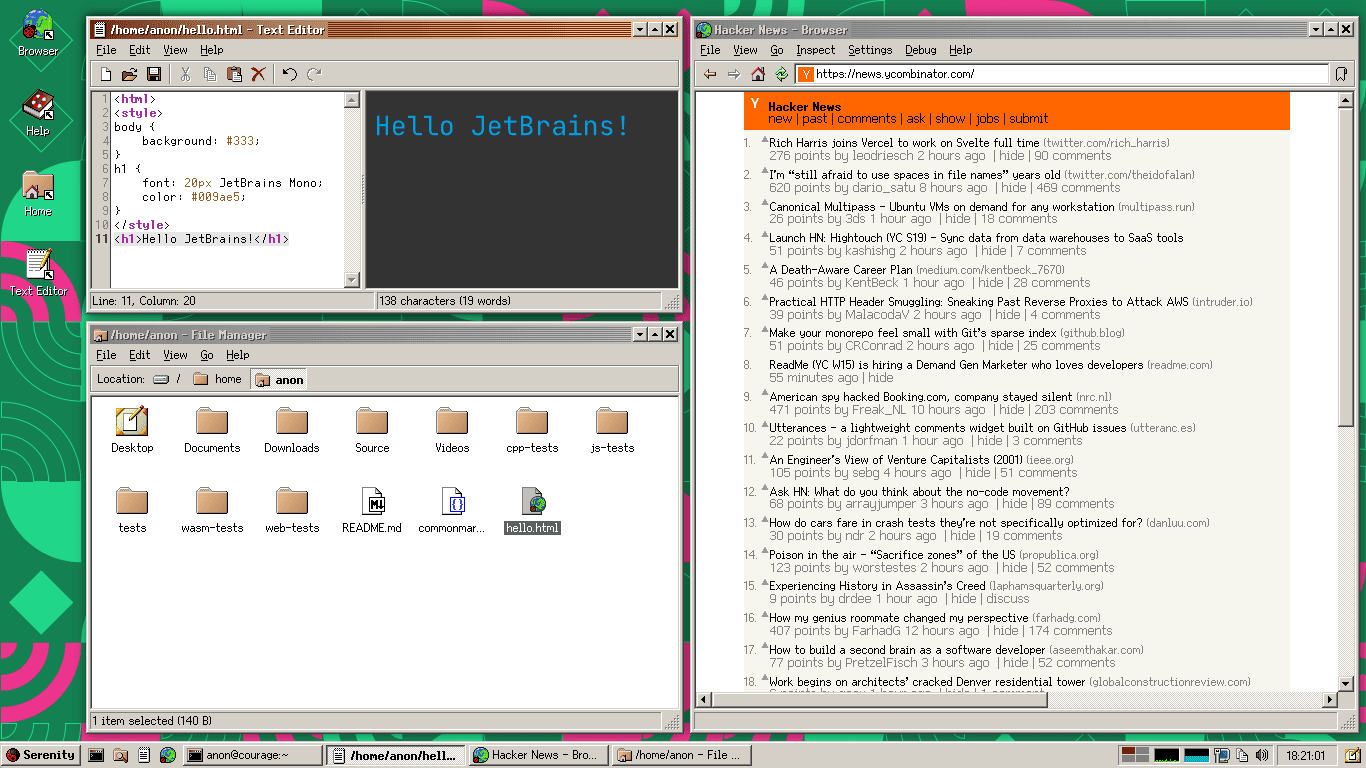Click the cpp-tests folder in File Manager
1366x768 pixels.
(x=532, y=431)
